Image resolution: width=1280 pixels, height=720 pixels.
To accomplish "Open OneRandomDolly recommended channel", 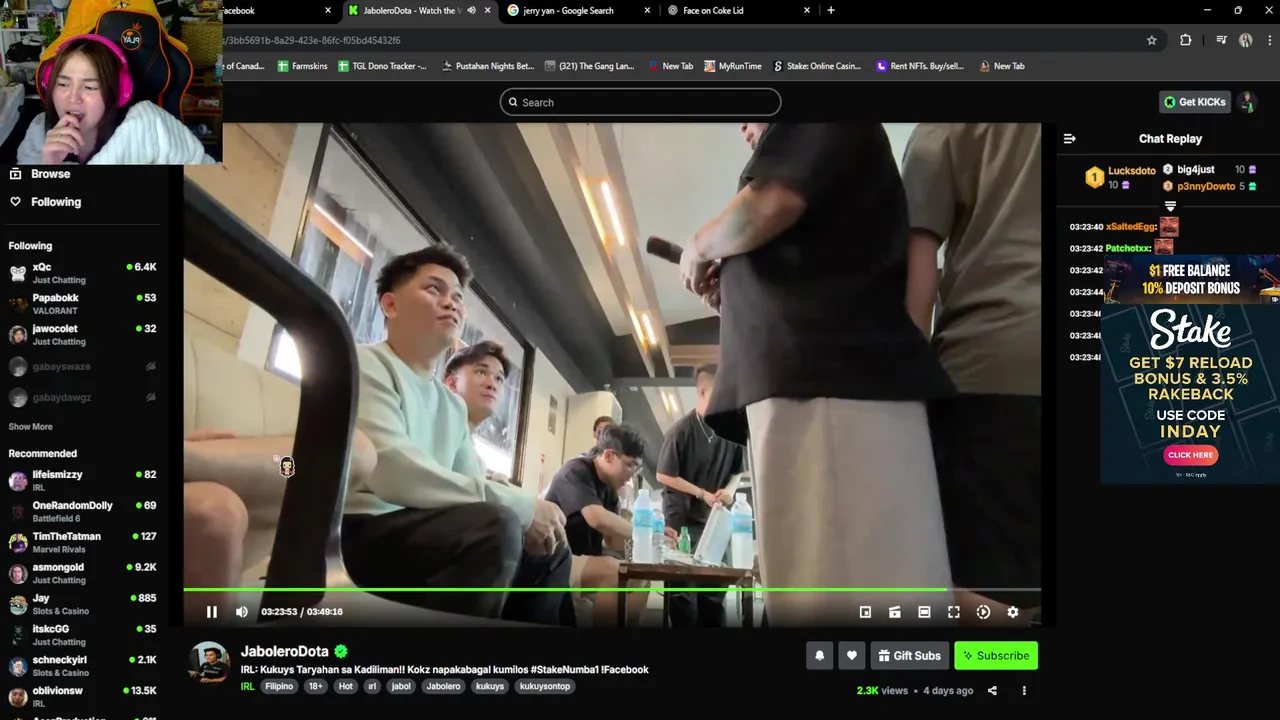I will [x=82, y=512].
